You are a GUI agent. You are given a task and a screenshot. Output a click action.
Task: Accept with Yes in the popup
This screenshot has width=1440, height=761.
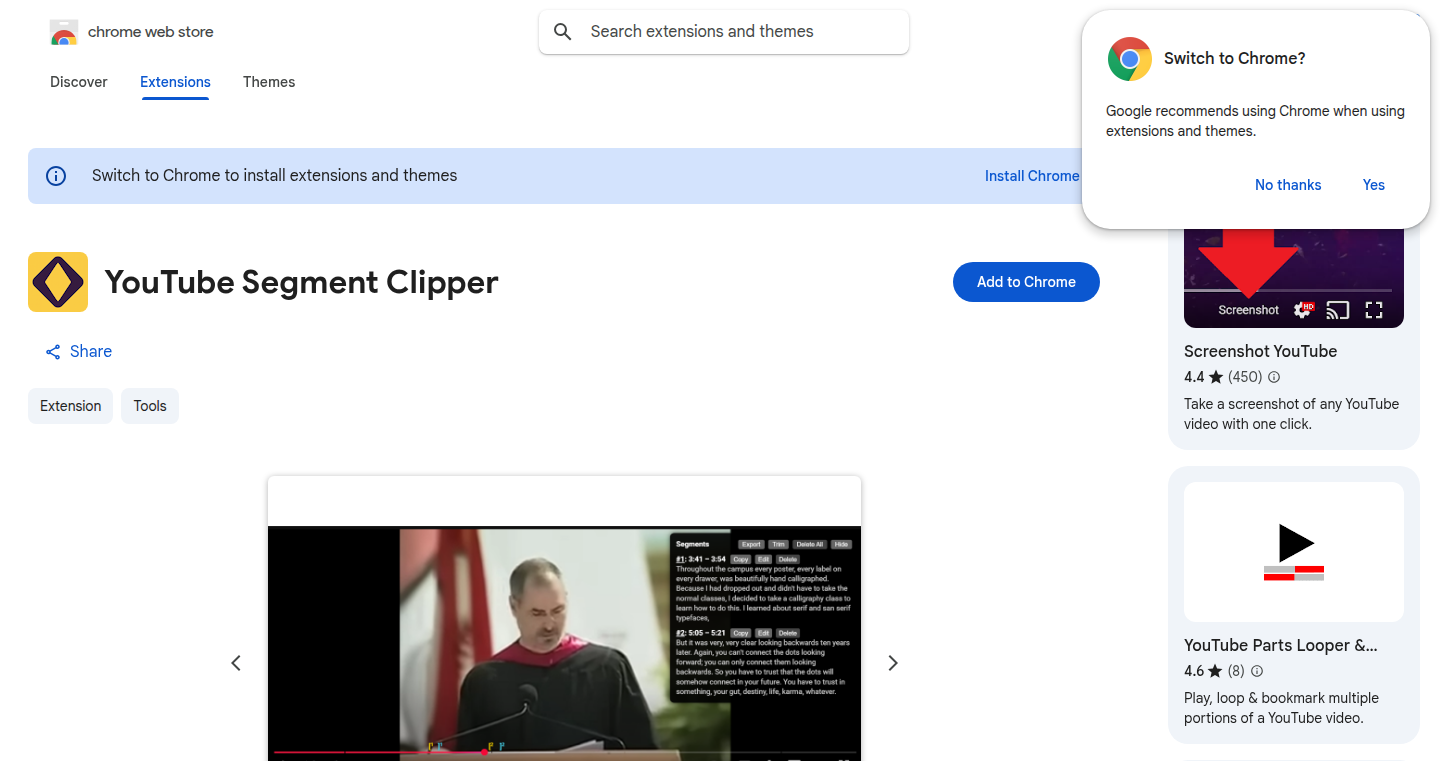pyautogui.click(x=1374, y=185)
